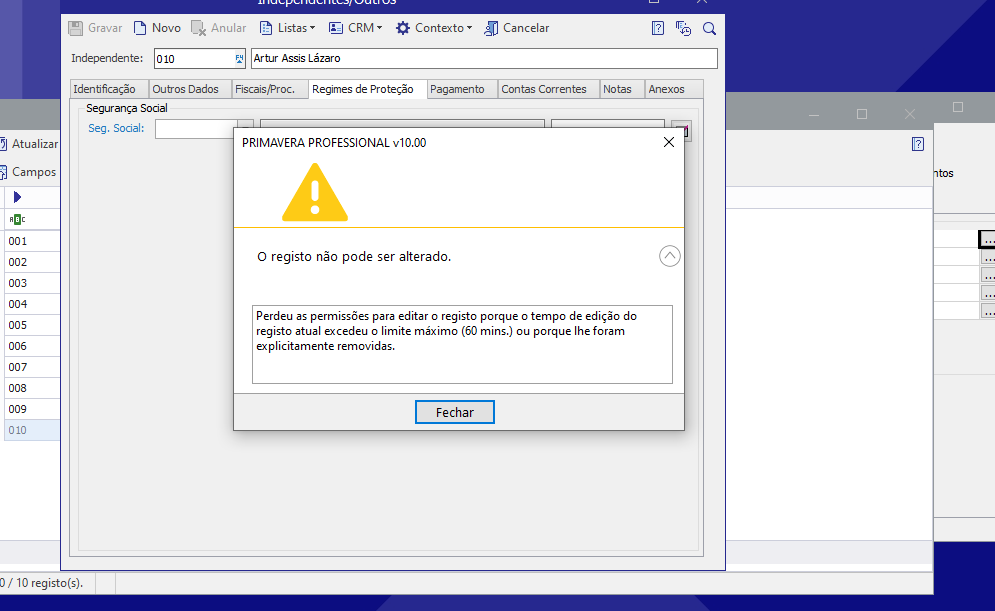
Task: Click the Anular toolbar button
Action: pos(219,28)
